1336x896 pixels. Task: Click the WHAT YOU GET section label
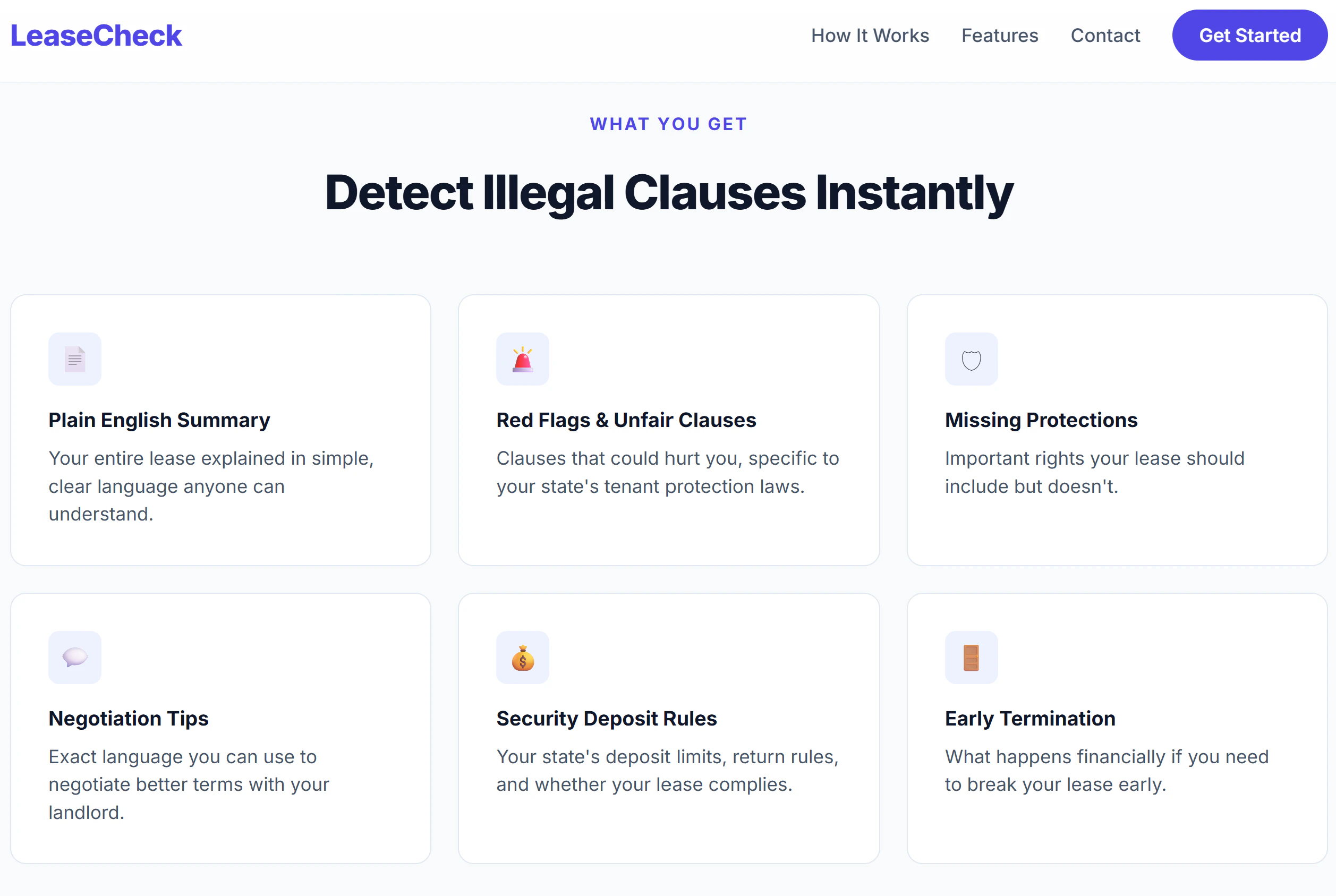pos(668,124)
